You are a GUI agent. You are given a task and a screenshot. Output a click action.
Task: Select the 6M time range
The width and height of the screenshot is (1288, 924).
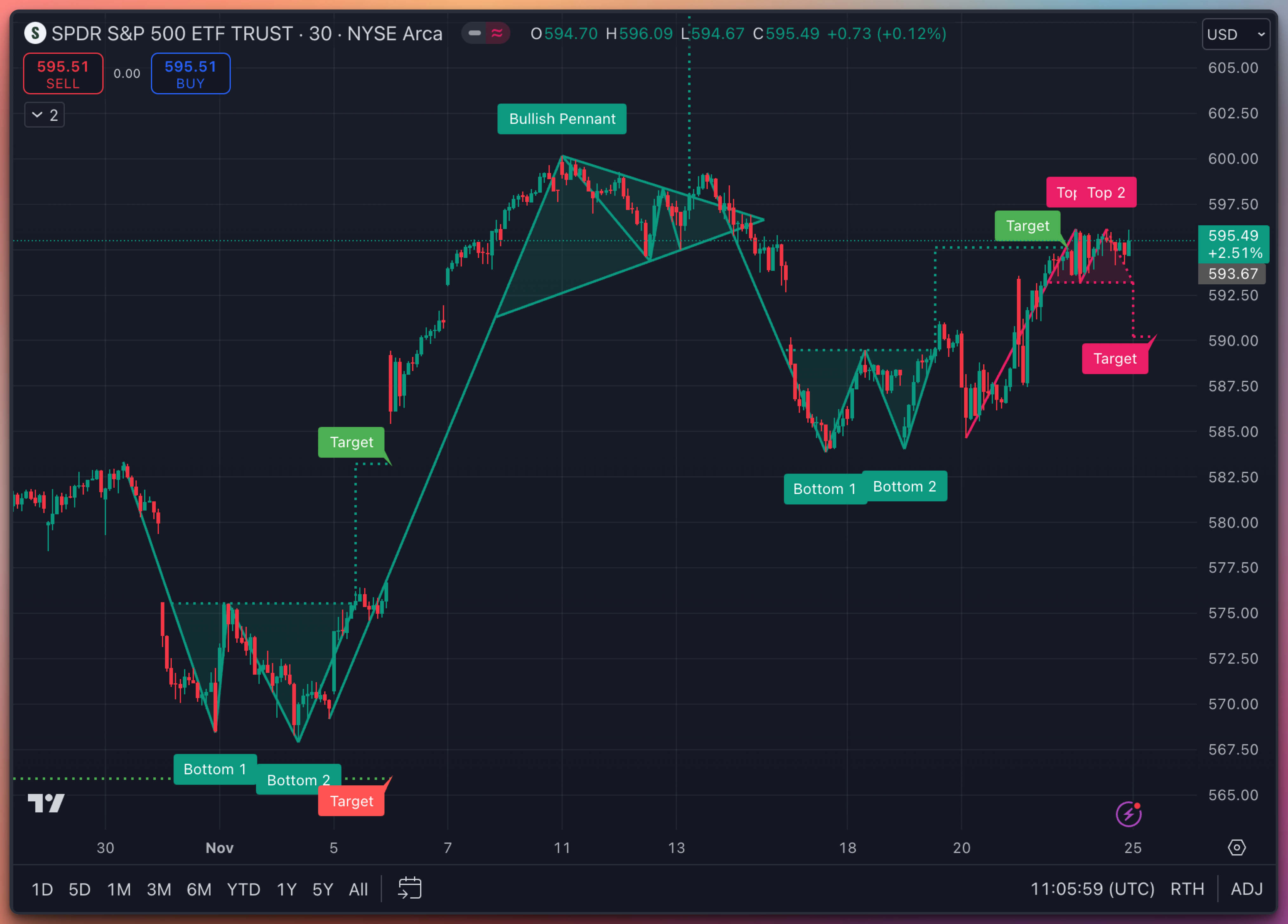[x=199, y=889]
